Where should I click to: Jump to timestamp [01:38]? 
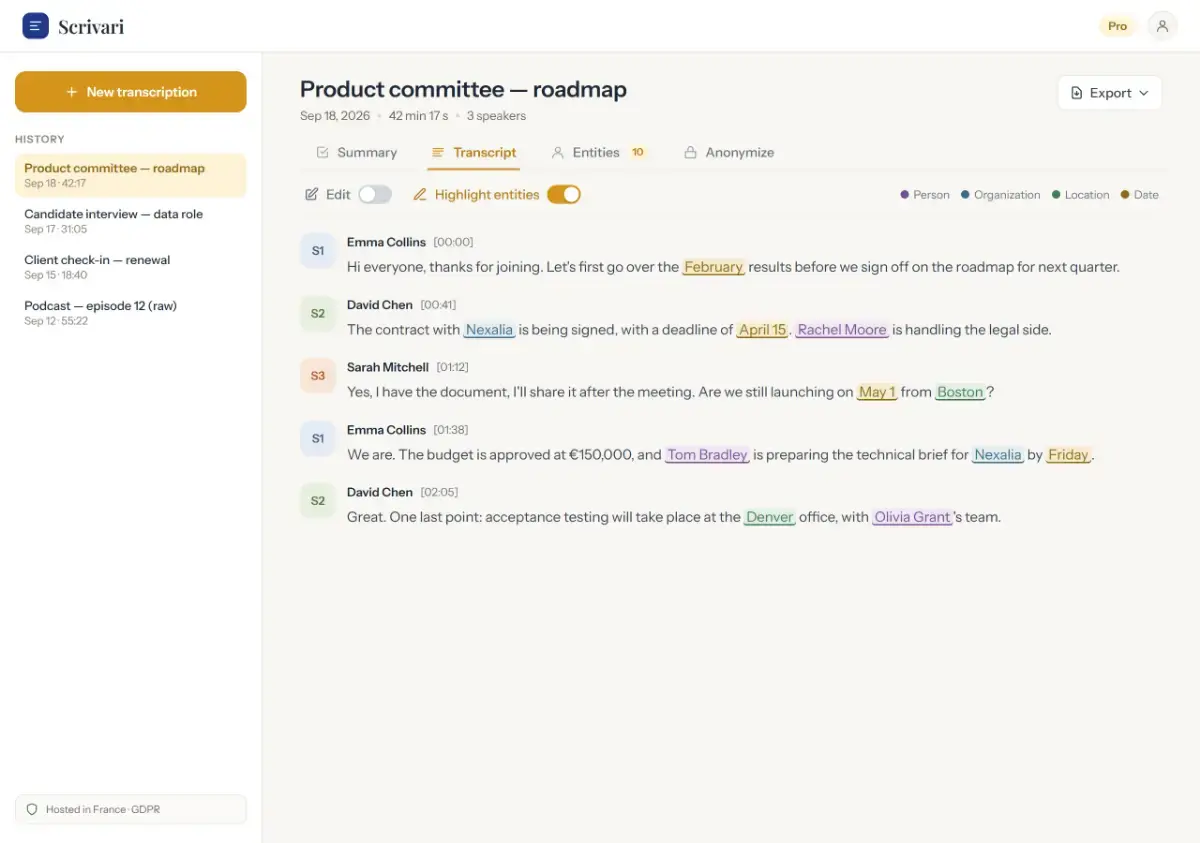(x=450, y=430)
